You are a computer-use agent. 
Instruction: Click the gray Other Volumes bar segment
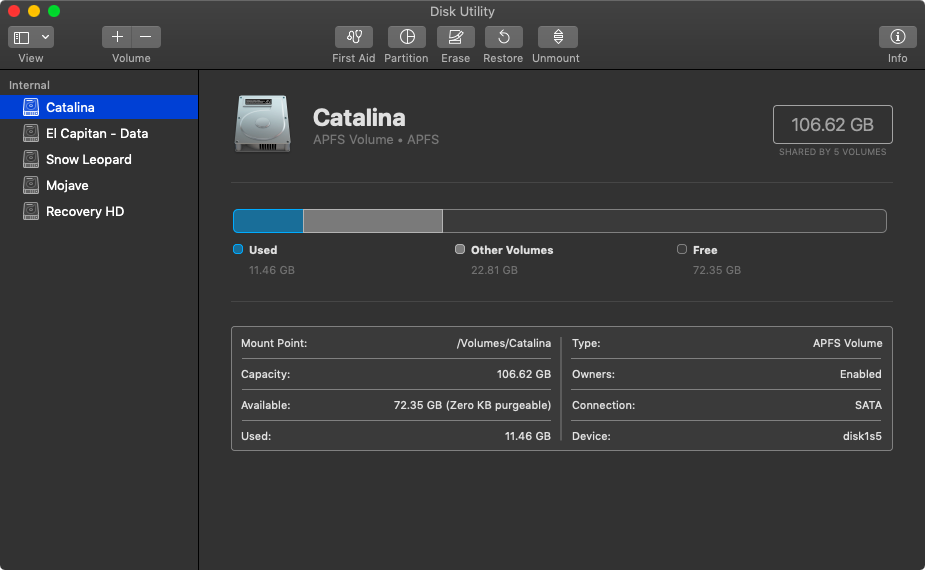tap(373, 221)
